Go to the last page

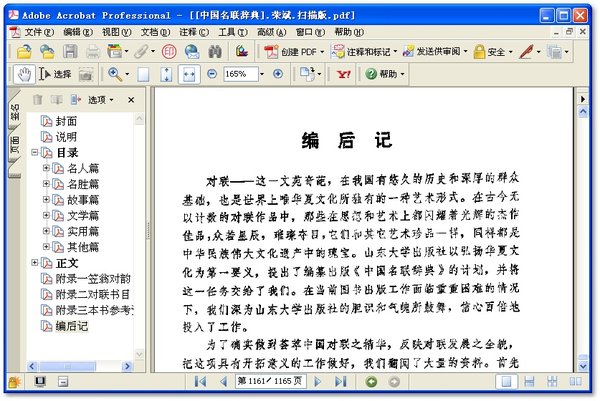[341, 381]
